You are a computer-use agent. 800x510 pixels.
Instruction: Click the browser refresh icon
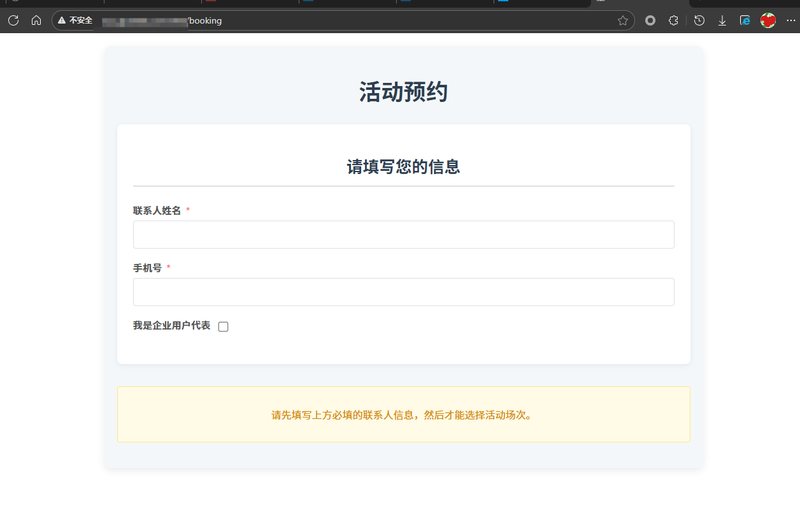coord(13,20)
